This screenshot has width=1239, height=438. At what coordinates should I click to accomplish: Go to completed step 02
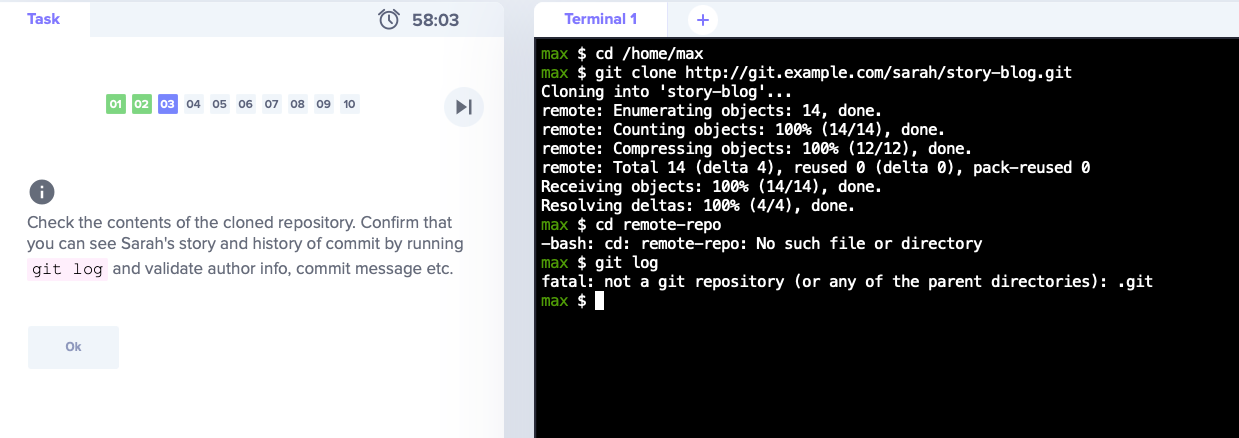142,104
